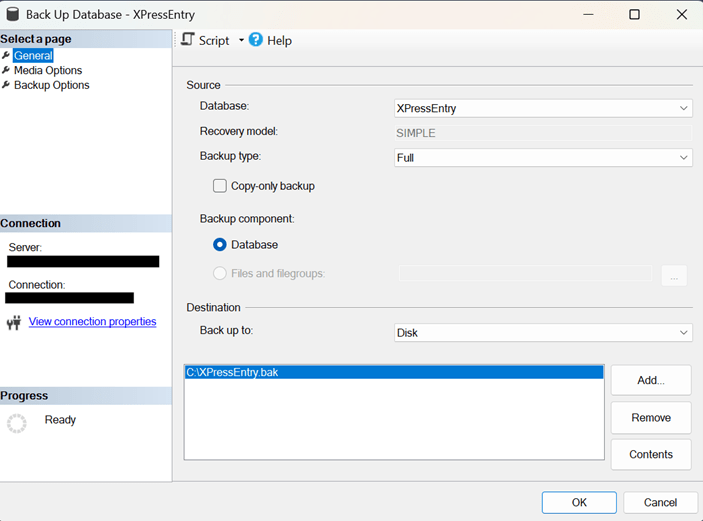Click the wrench icon beside Backup Options
This screenshot has width=703, height=521.
6,86
